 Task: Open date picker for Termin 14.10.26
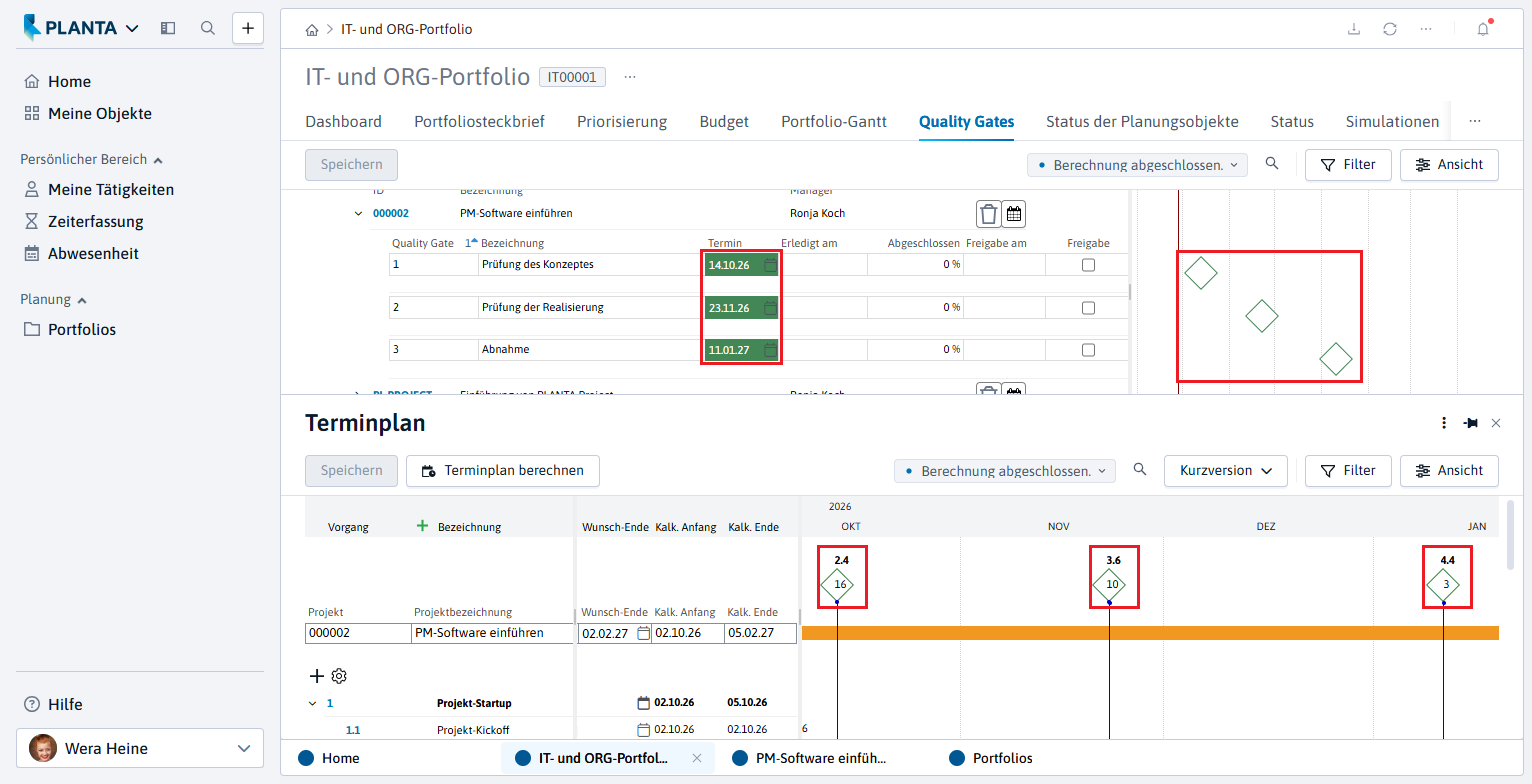point(769,265)
